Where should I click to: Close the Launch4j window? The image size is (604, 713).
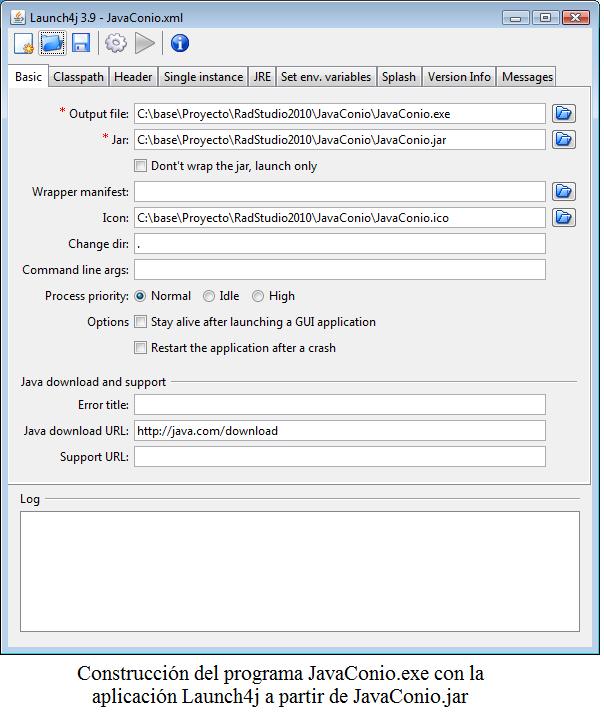(575, 18)
